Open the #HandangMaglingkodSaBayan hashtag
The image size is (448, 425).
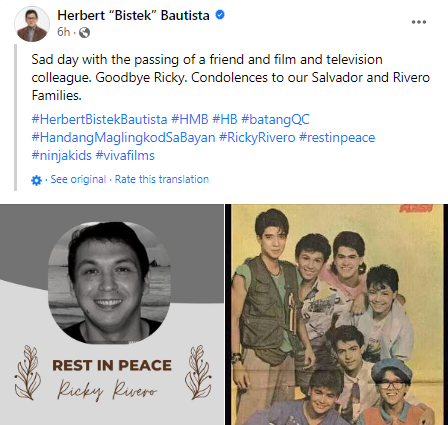(123, 138)
